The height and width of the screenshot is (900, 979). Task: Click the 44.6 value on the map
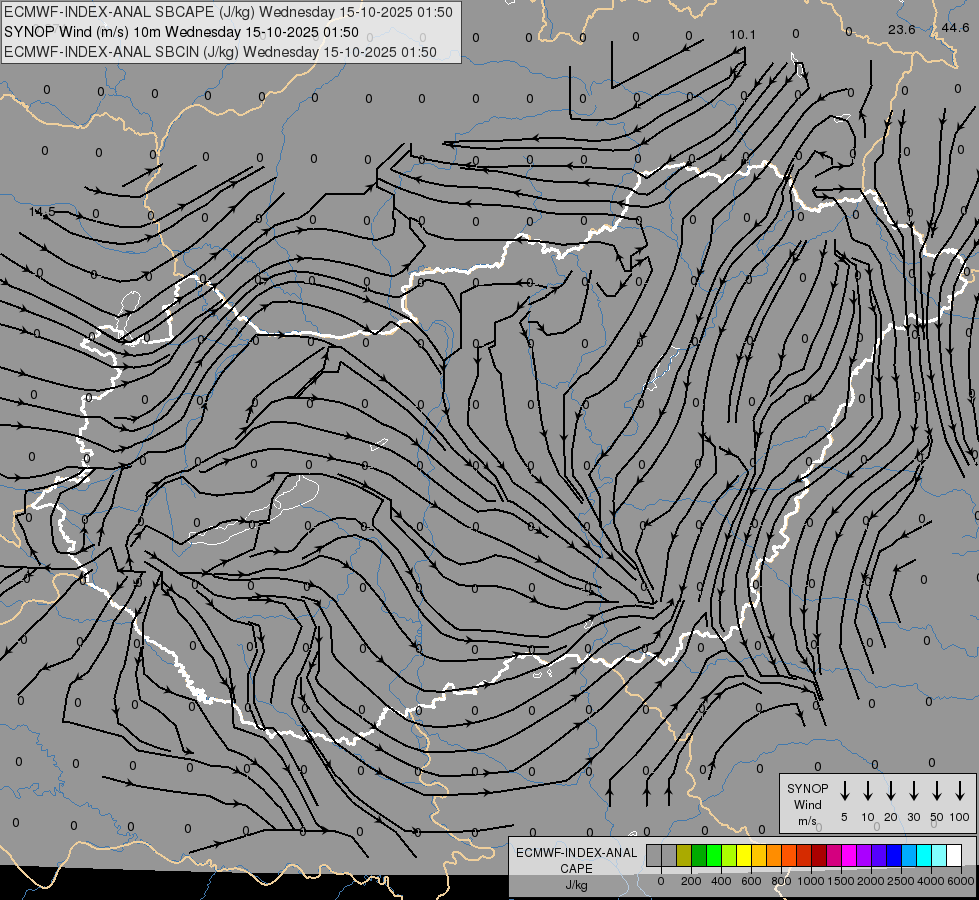[955, 27]
